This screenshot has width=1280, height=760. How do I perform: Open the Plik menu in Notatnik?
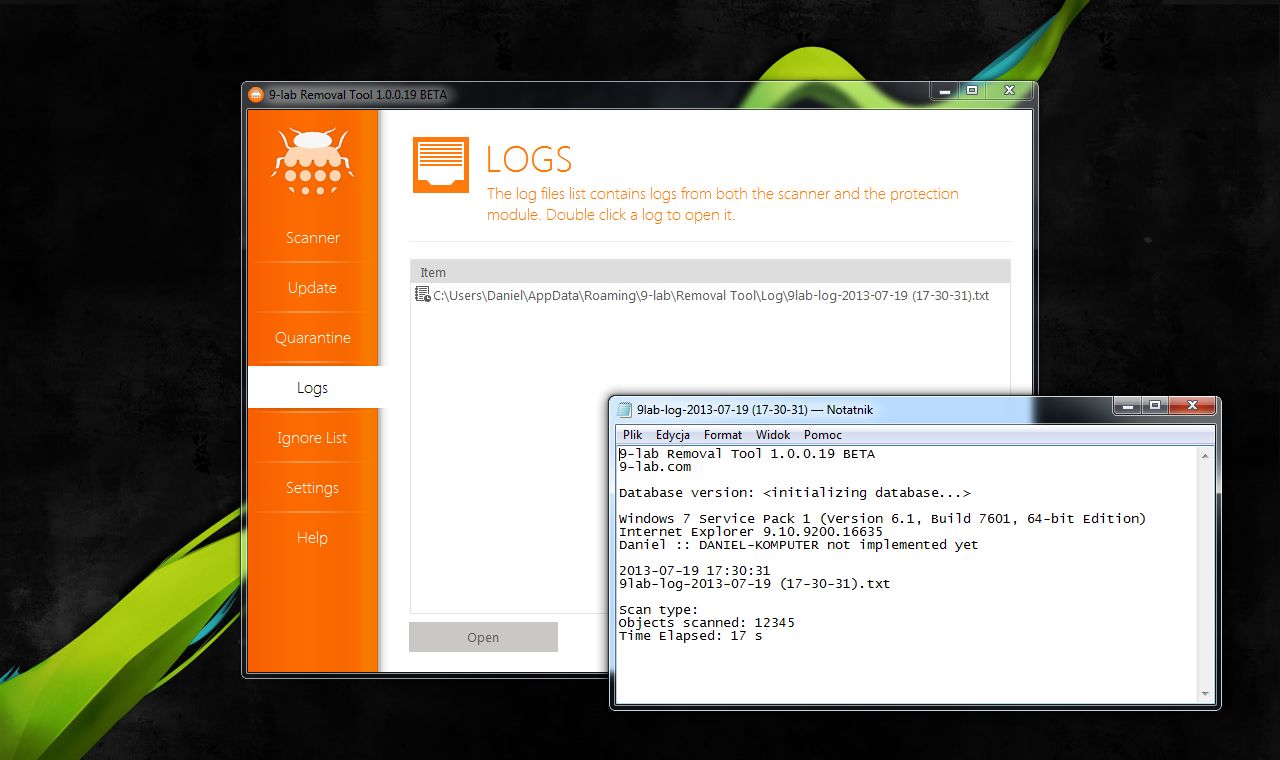click(632, 435)
